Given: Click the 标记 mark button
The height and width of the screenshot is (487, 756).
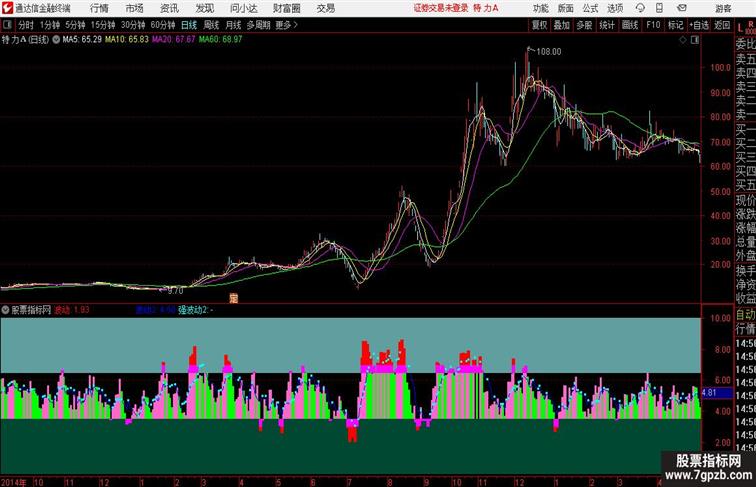Looking at the screenshot, I should coord(675,25).
